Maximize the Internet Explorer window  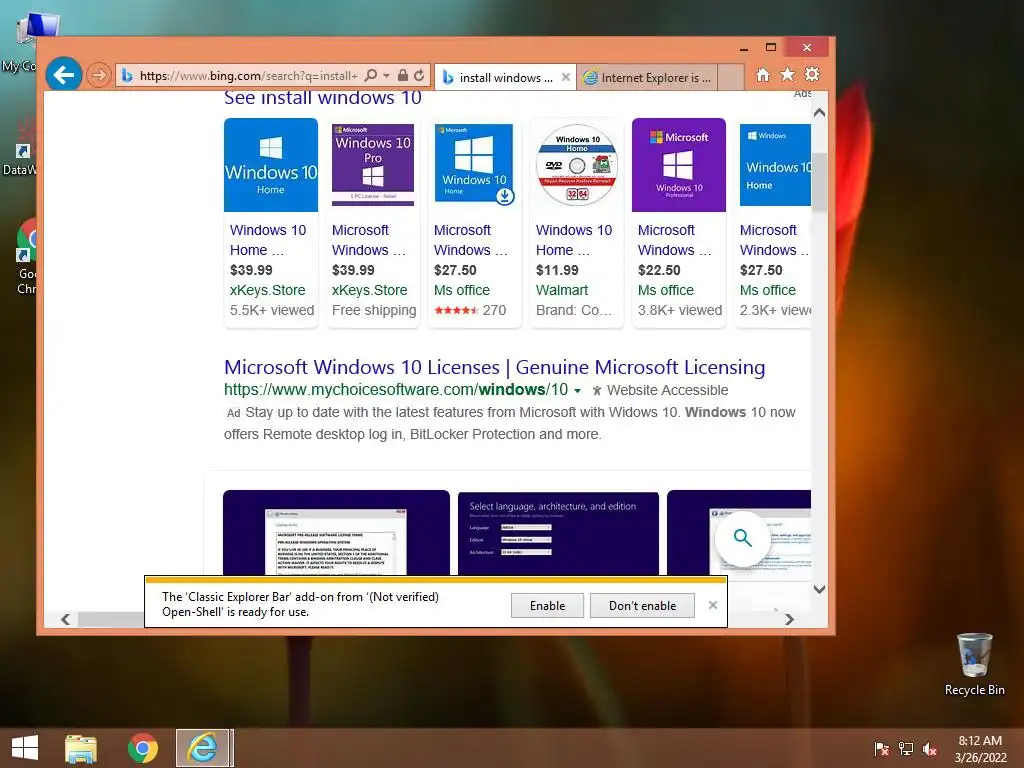771,47
